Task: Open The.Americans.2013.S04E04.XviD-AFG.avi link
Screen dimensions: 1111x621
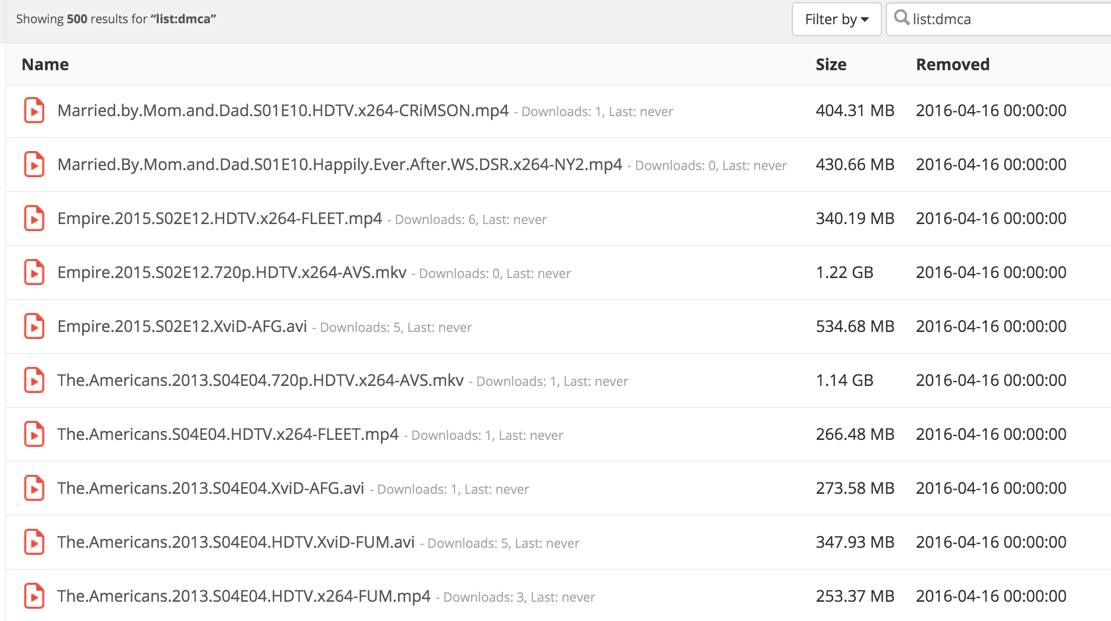Action: tap(210, 489)
